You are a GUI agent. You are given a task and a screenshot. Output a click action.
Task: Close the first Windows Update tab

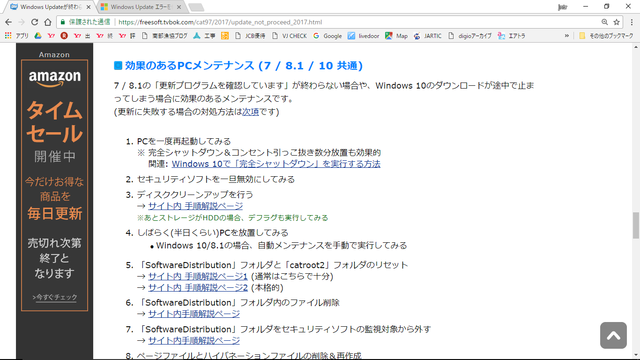(89, 7)
